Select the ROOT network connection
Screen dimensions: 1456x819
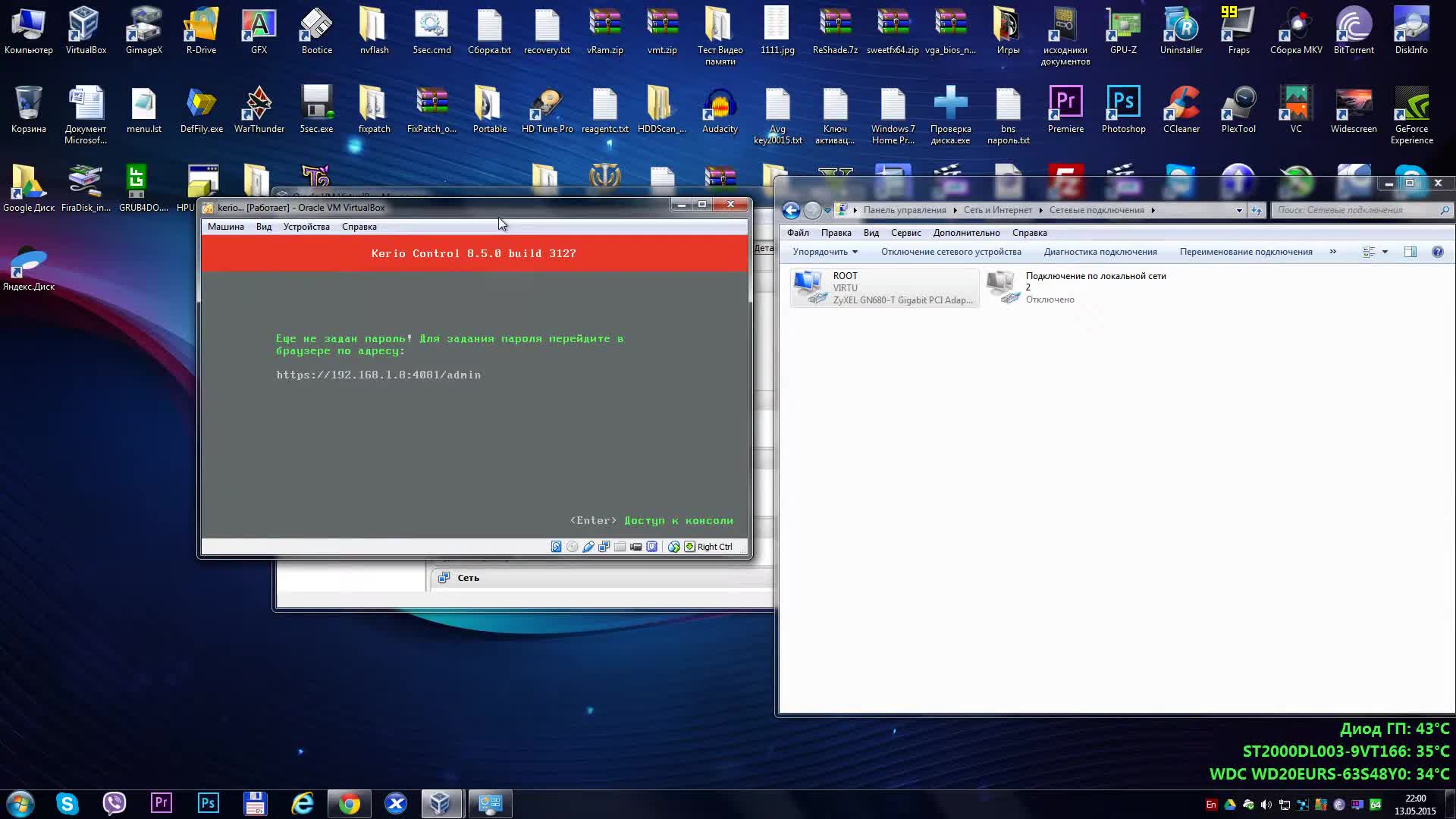(884, 287)
